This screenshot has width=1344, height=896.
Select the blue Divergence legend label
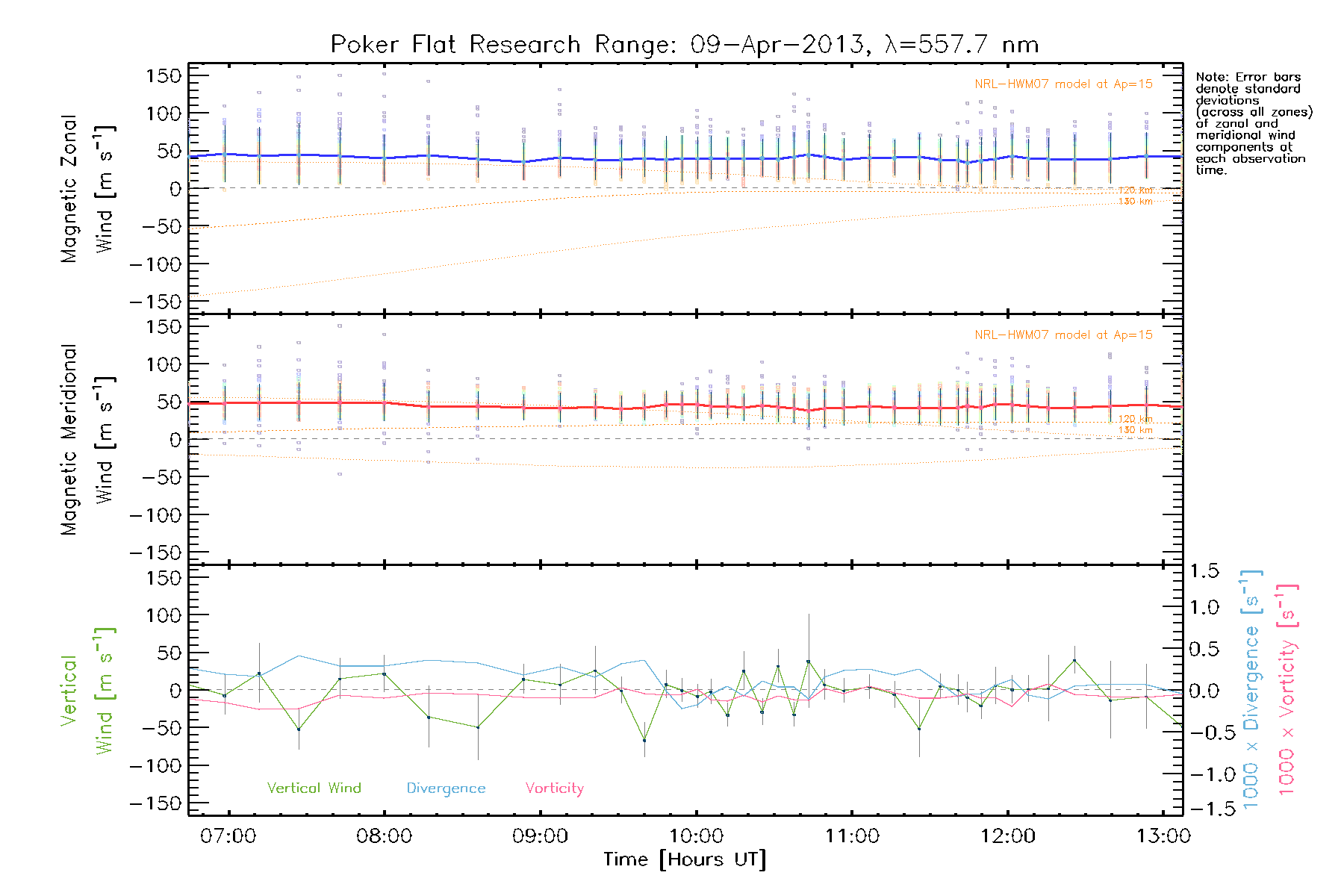click(x=446, y=788)
